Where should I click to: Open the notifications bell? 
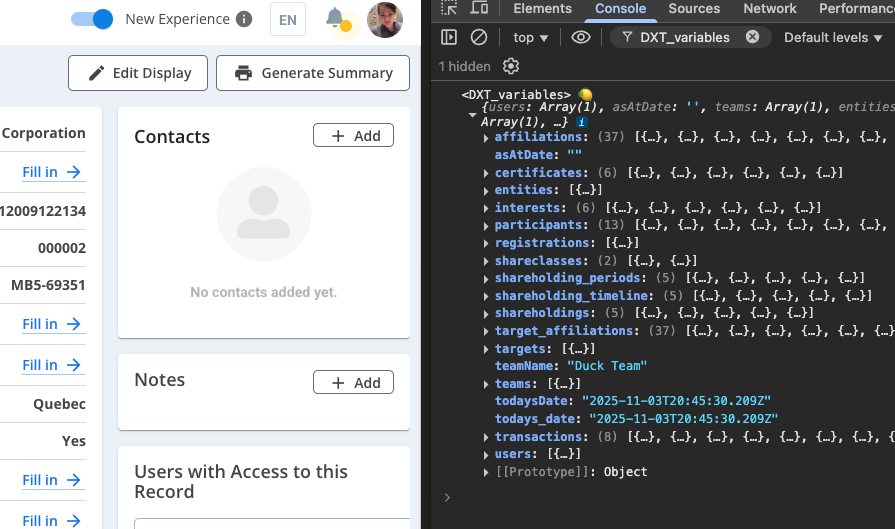point(336,18)
